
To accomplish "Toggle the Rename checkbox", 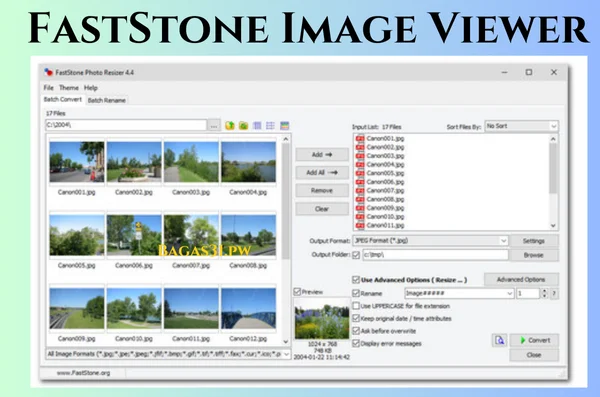I will (x=356, y=293).
